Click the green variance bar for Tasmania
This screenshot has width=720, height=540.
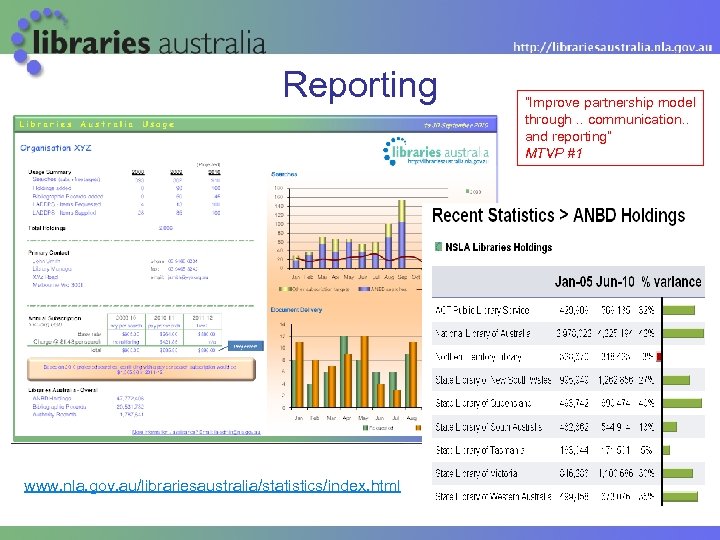(x=666, y=450)
